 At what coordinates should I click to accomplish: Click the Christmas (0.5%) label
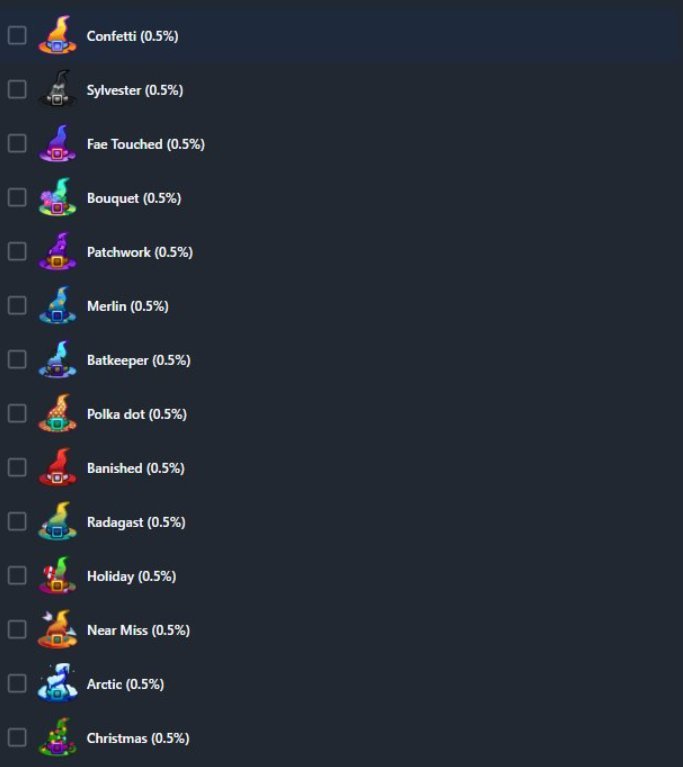138,738
